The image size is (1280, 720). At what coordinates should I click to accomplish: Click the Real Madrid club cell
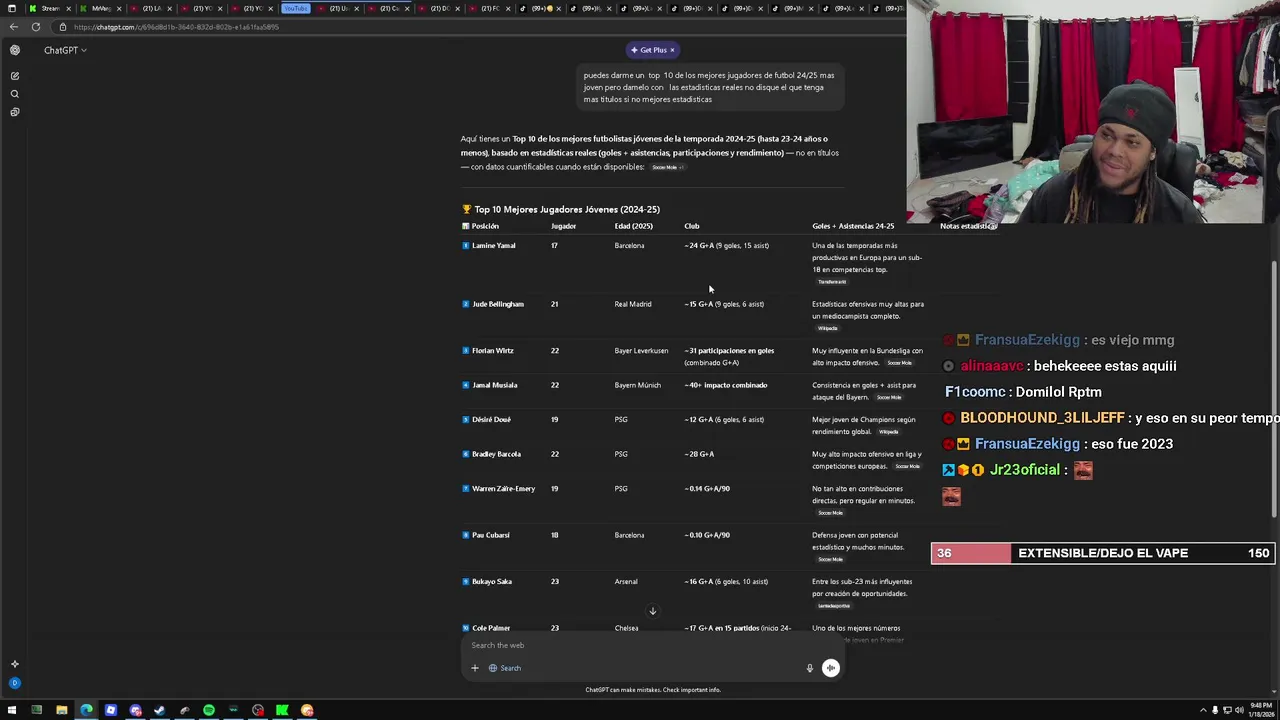(633, 304)
